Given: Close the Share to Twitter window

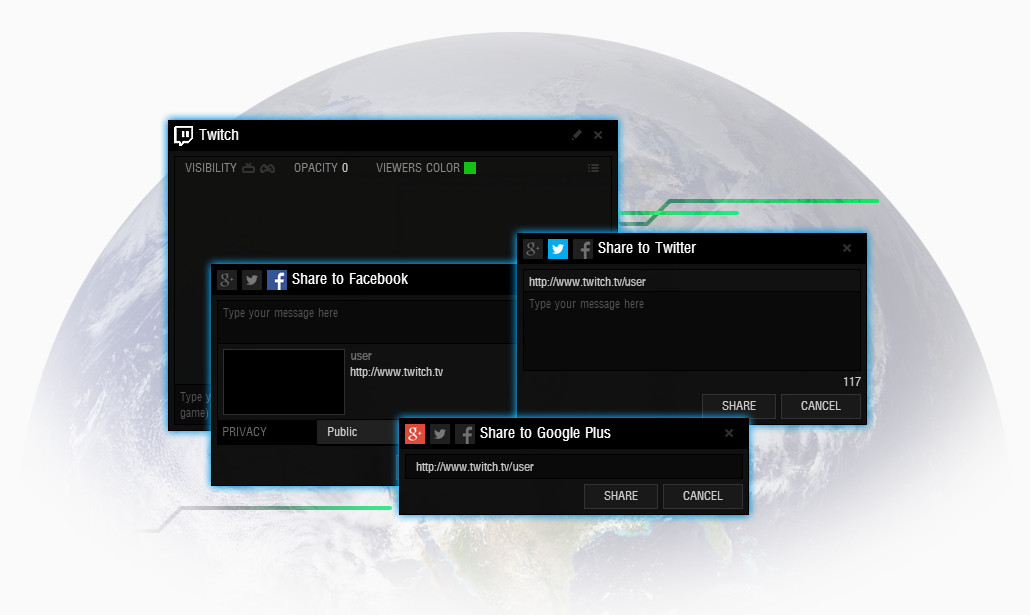Looking at the screenshot, I should (847, 248).
